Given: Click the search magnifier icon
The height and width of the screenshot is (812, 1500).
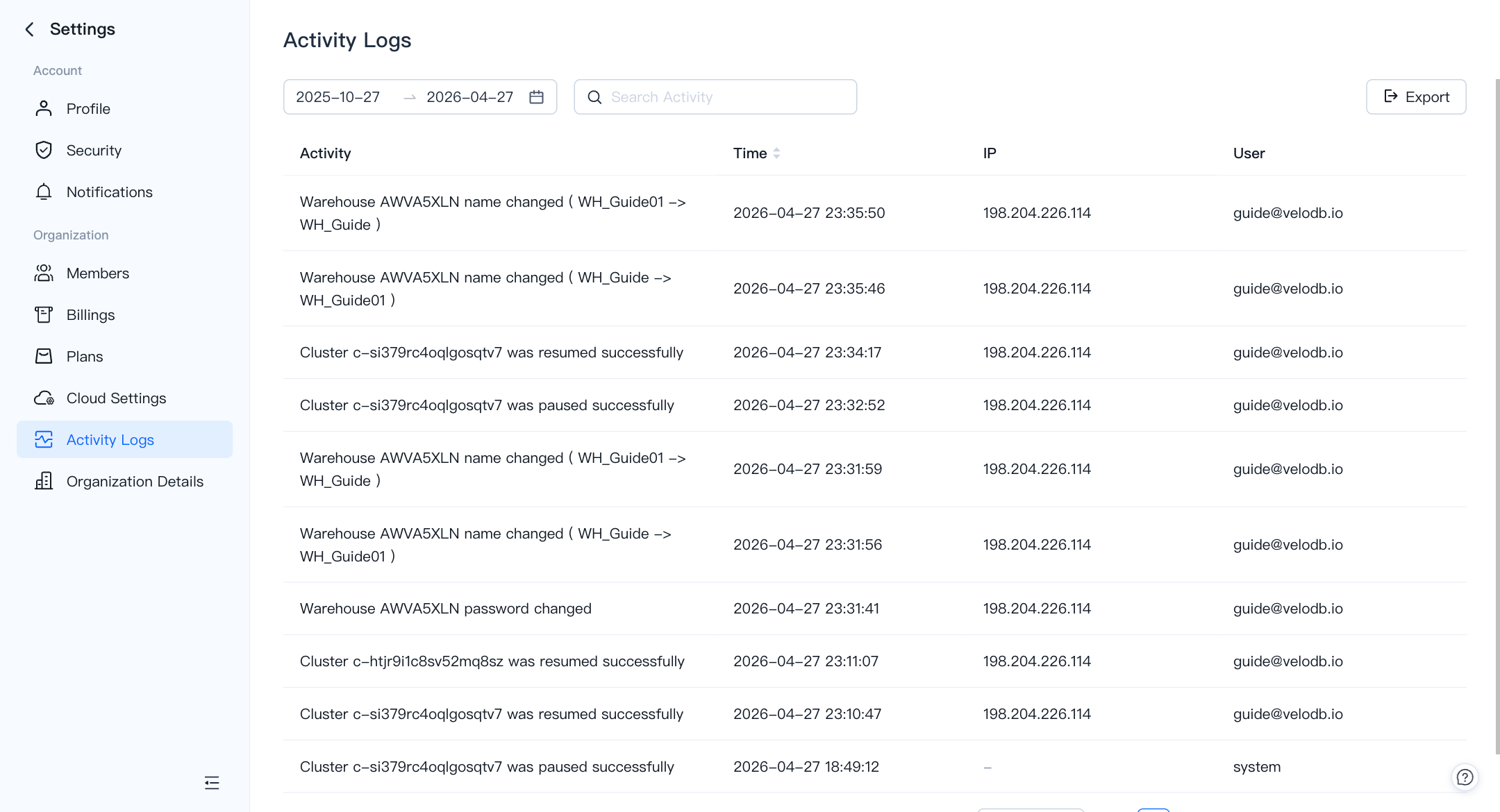Looking at the screenshot, I should click(x=594, y=97).
